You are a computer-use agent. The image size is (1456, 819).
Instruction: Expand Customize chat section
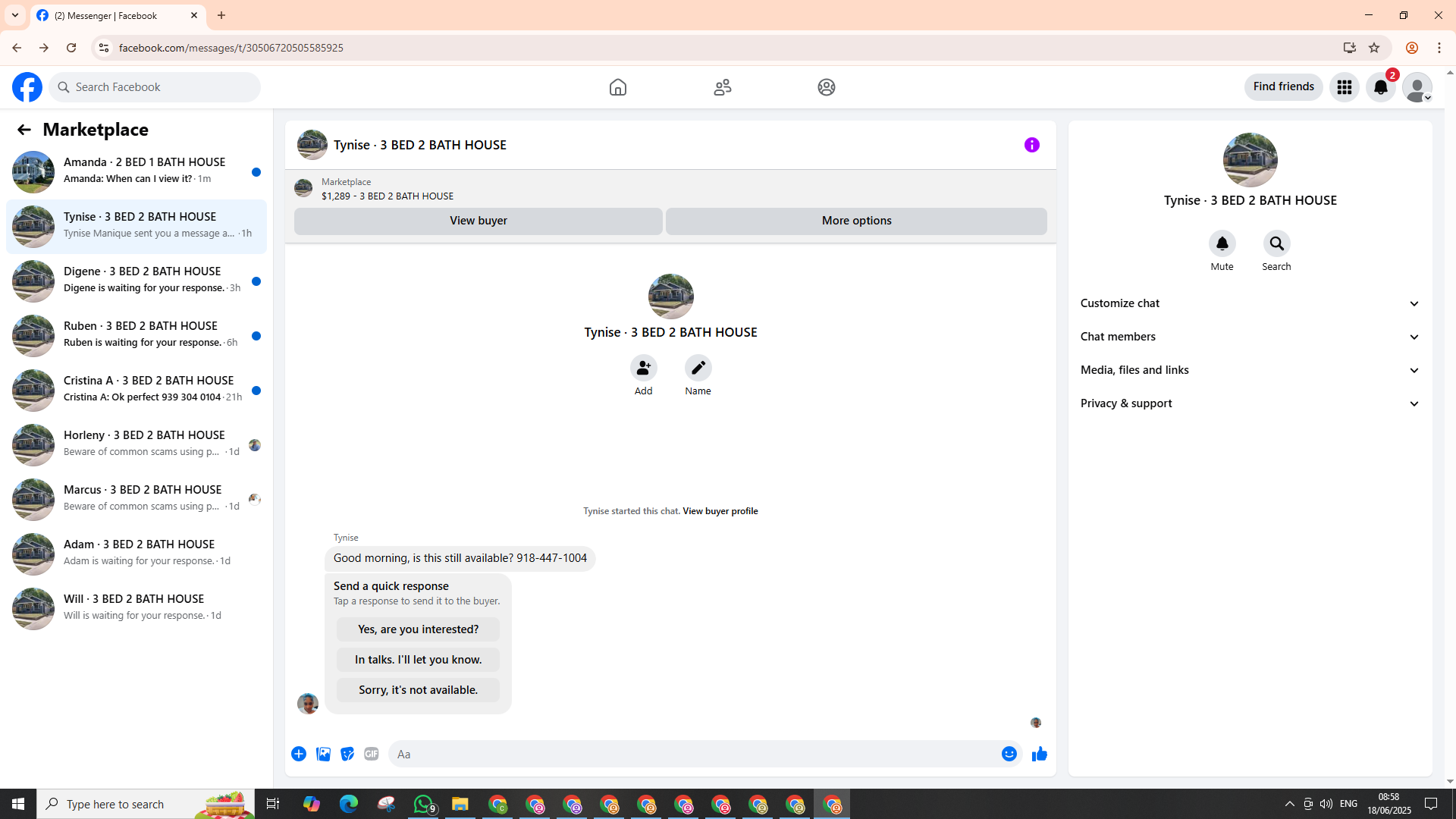(1250, 303)
